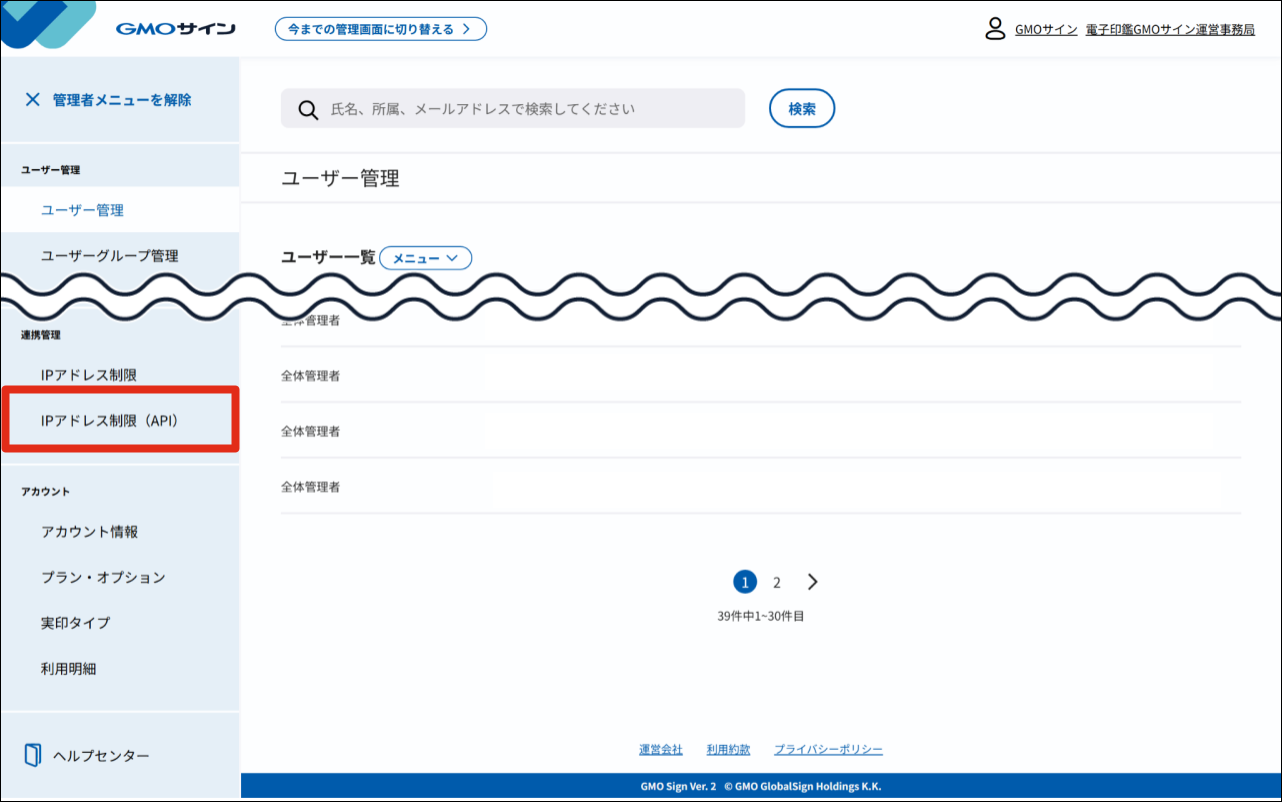Switch to the previous management screen

click(380, 29)
